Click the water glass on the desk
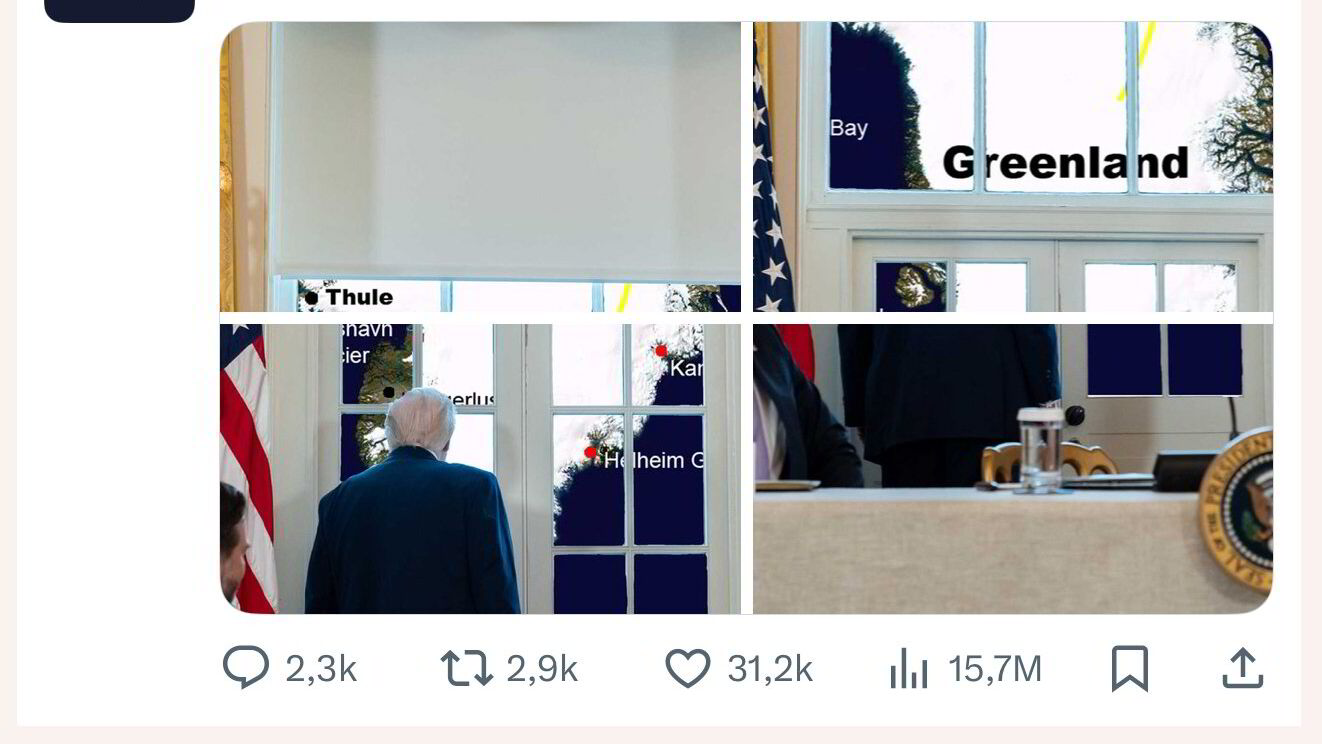The height and width of the screenshot is (744, 1322). [1040, 449]
